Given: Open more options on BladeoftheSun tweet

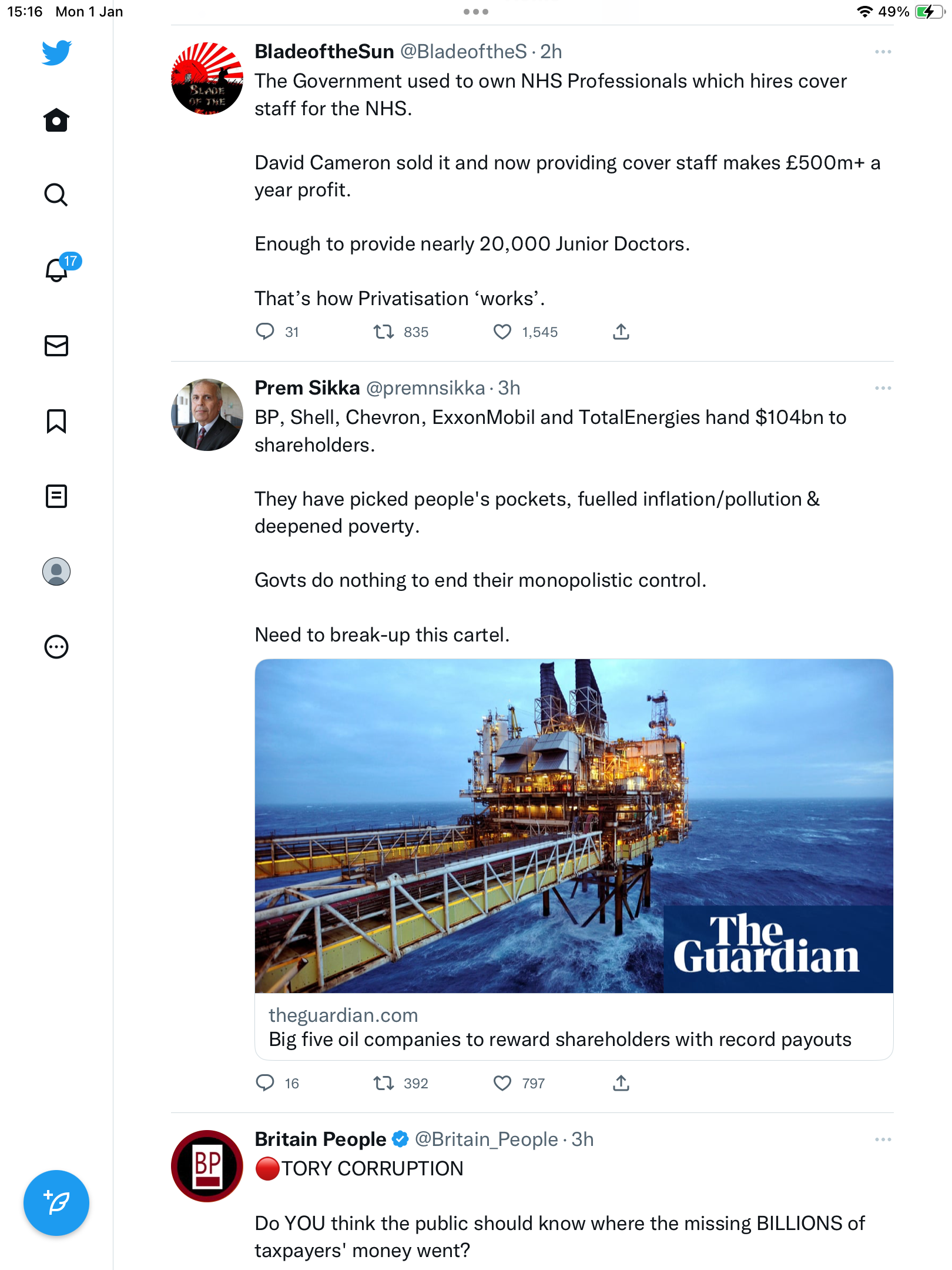Looking at the screenshot, I should pos(883,52).
